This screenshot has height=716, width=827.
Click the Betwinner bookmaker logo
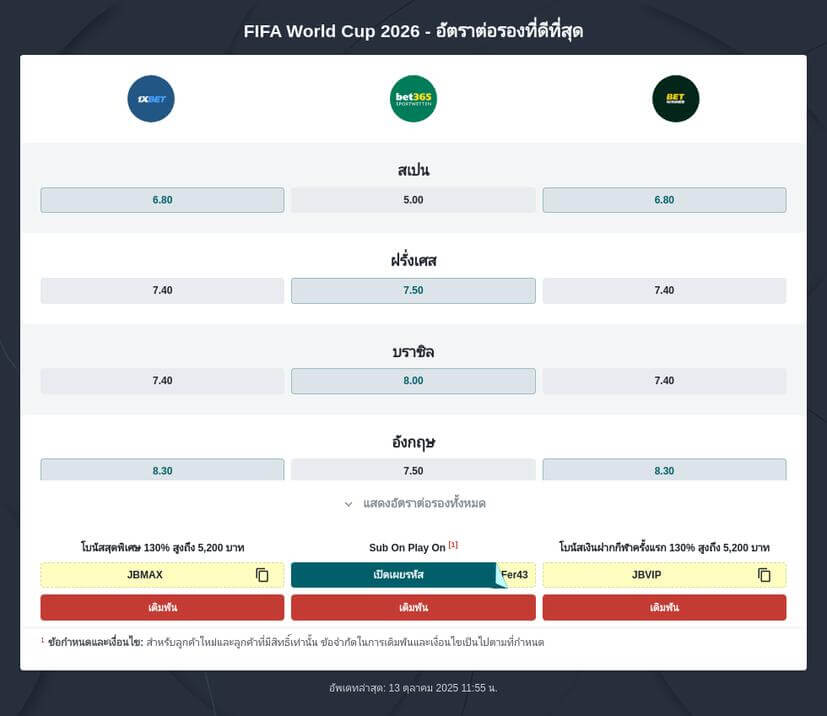pos(675,99)
